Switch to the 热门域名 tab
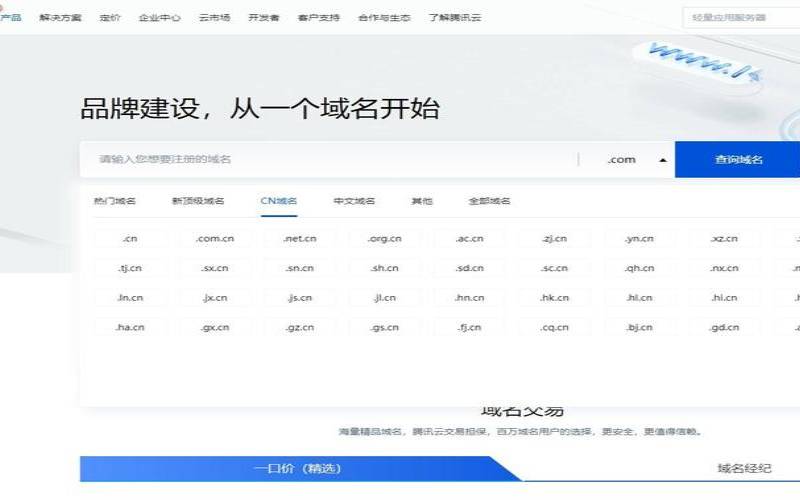The image size is (800, 500). click(x=115, y=201)
